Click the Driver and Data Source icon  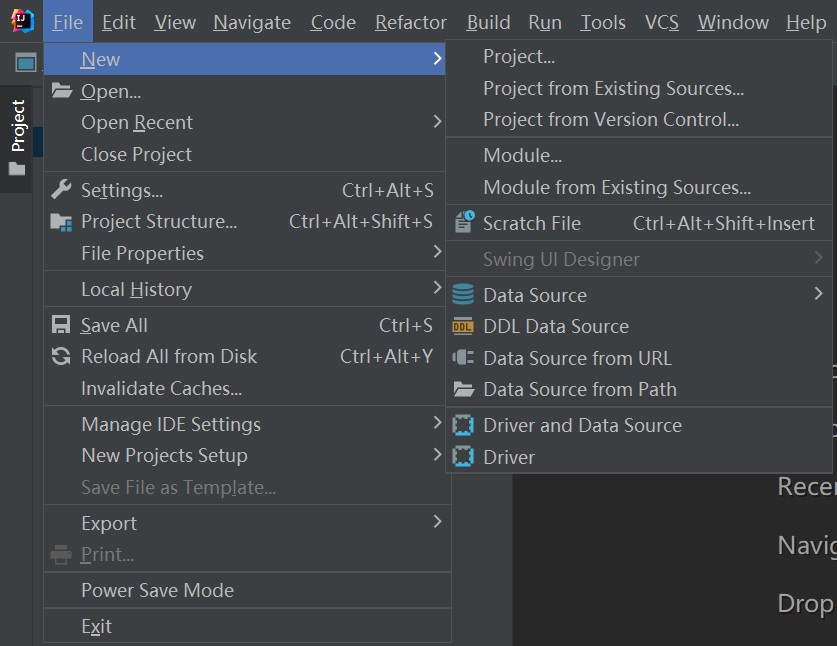point(463,425)
